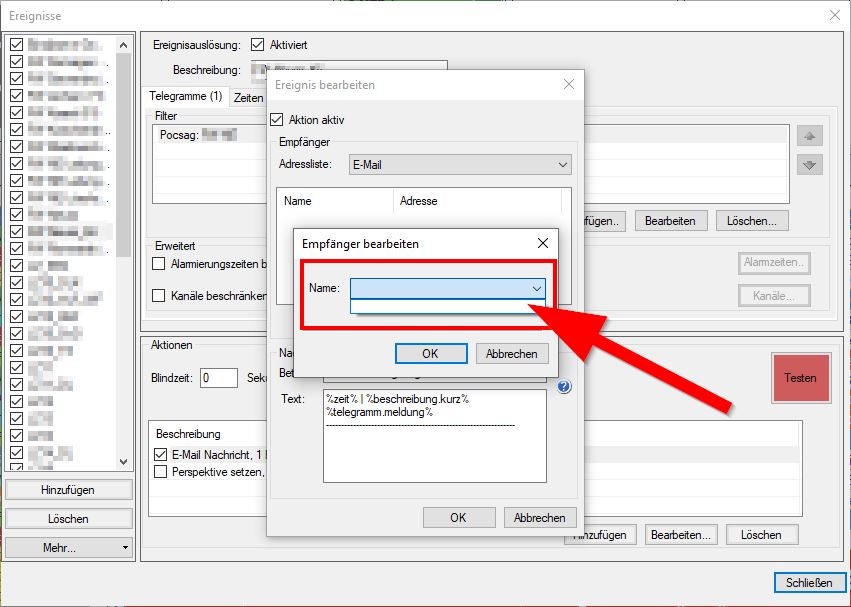The height and width of the screenshot is (607, 851).
Task: Uncheck the Aktiviert checkbox for Ereignisauslösung
Action: [x=257, y=44]
